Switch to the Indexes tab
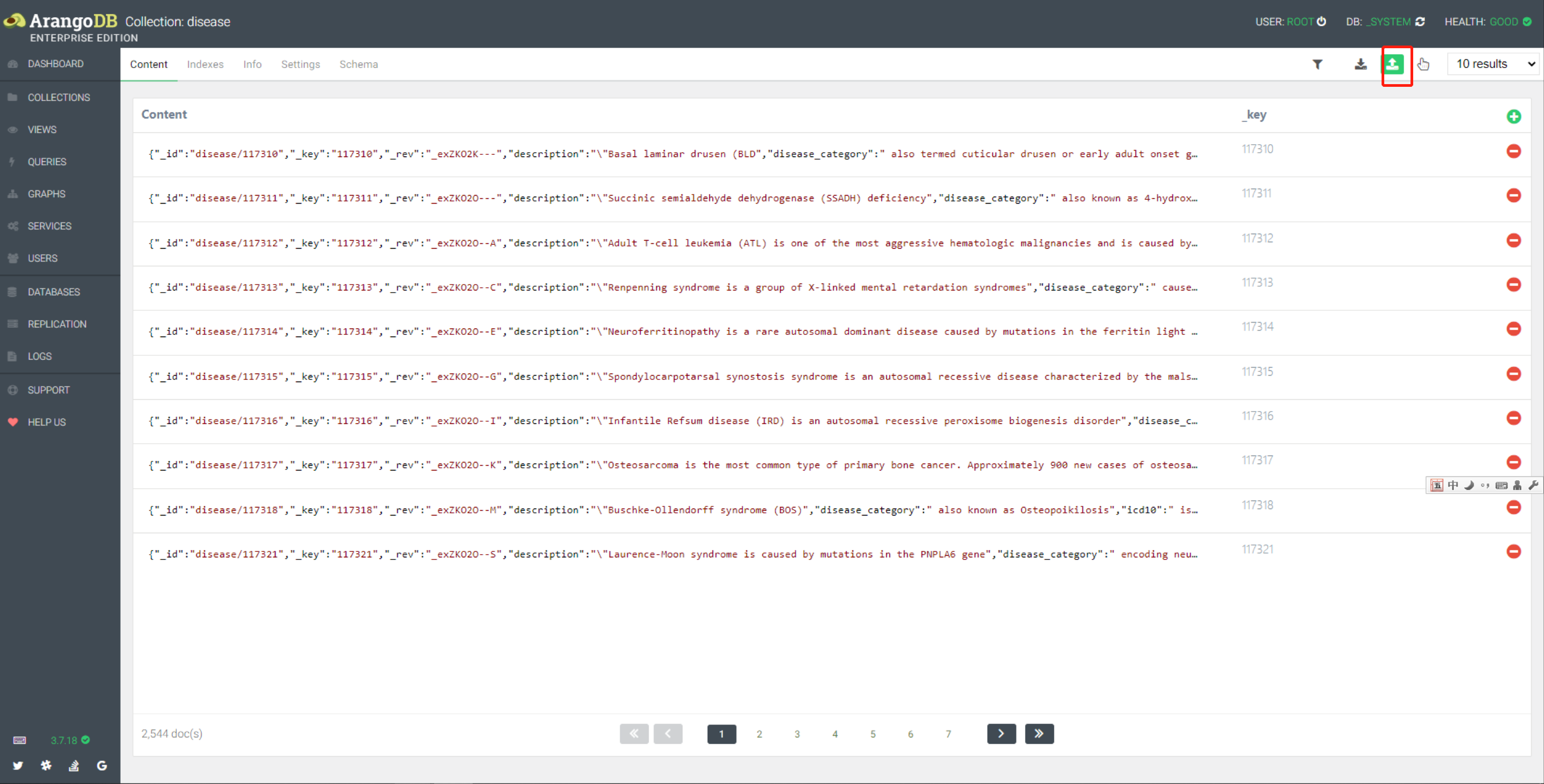 tap(205, 64)
